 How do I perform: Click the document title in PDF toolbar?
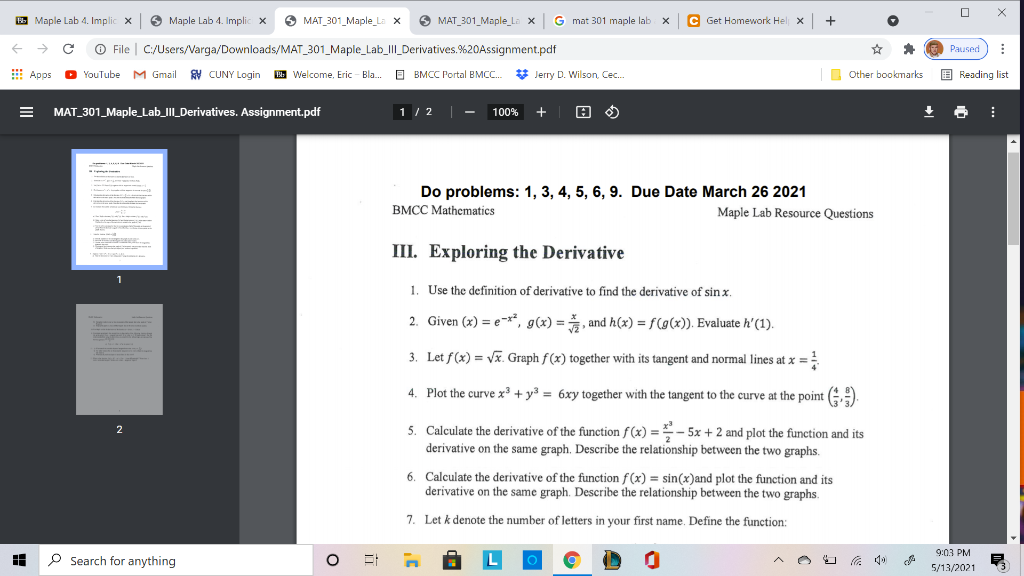click(x=187, y=112)
